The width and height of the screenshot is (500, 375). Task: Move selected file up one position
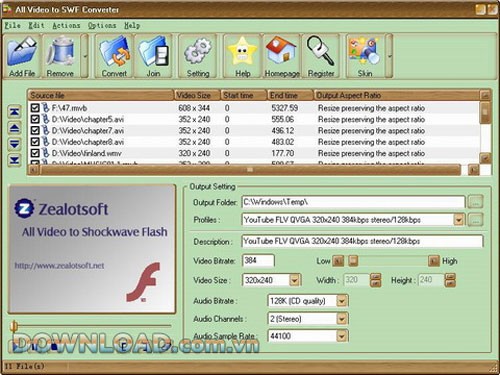(x=14, y=128)
